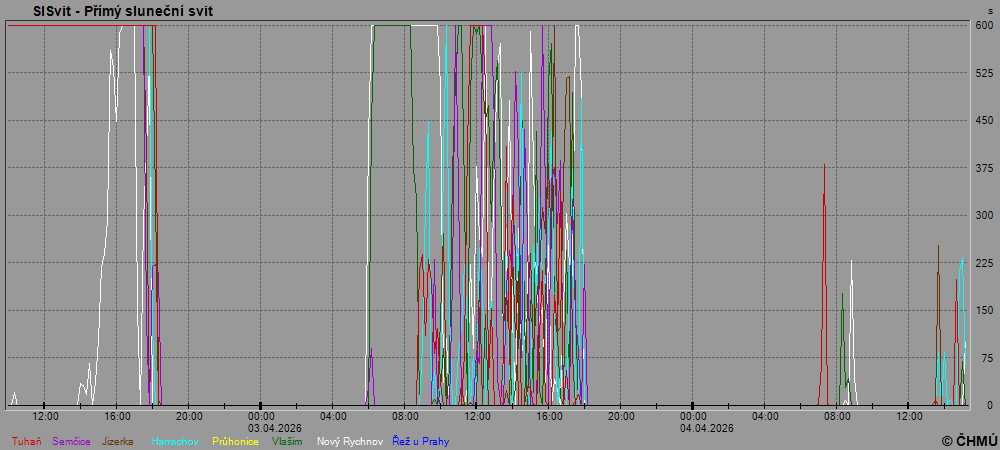1000x450 pixels.
Task: Click the 03.04.2026 date label
Action: pos(261,428)
